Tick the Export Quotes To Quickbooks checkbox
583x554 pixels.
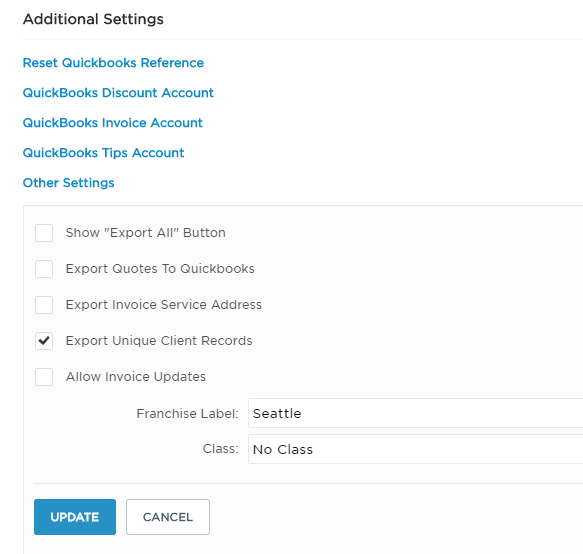44,269
